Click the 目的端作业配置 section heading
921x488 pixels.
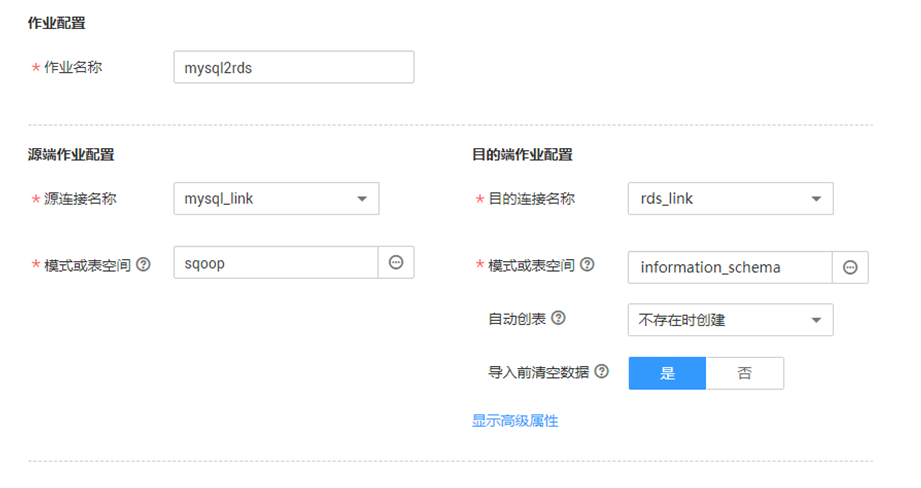coord(522,154)
